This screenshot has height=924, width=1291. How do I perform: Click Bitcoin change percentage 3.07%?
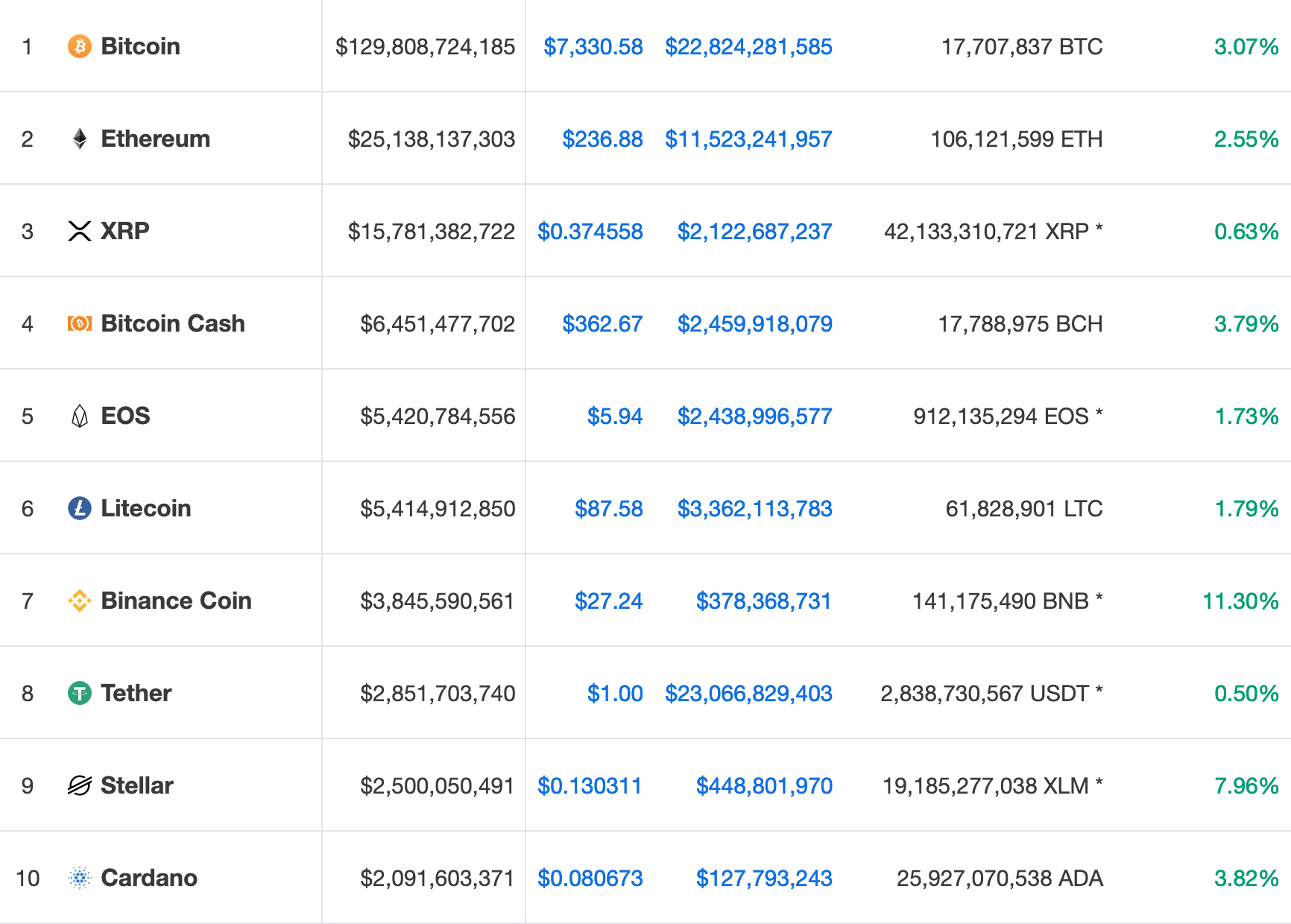point(1246,47)
